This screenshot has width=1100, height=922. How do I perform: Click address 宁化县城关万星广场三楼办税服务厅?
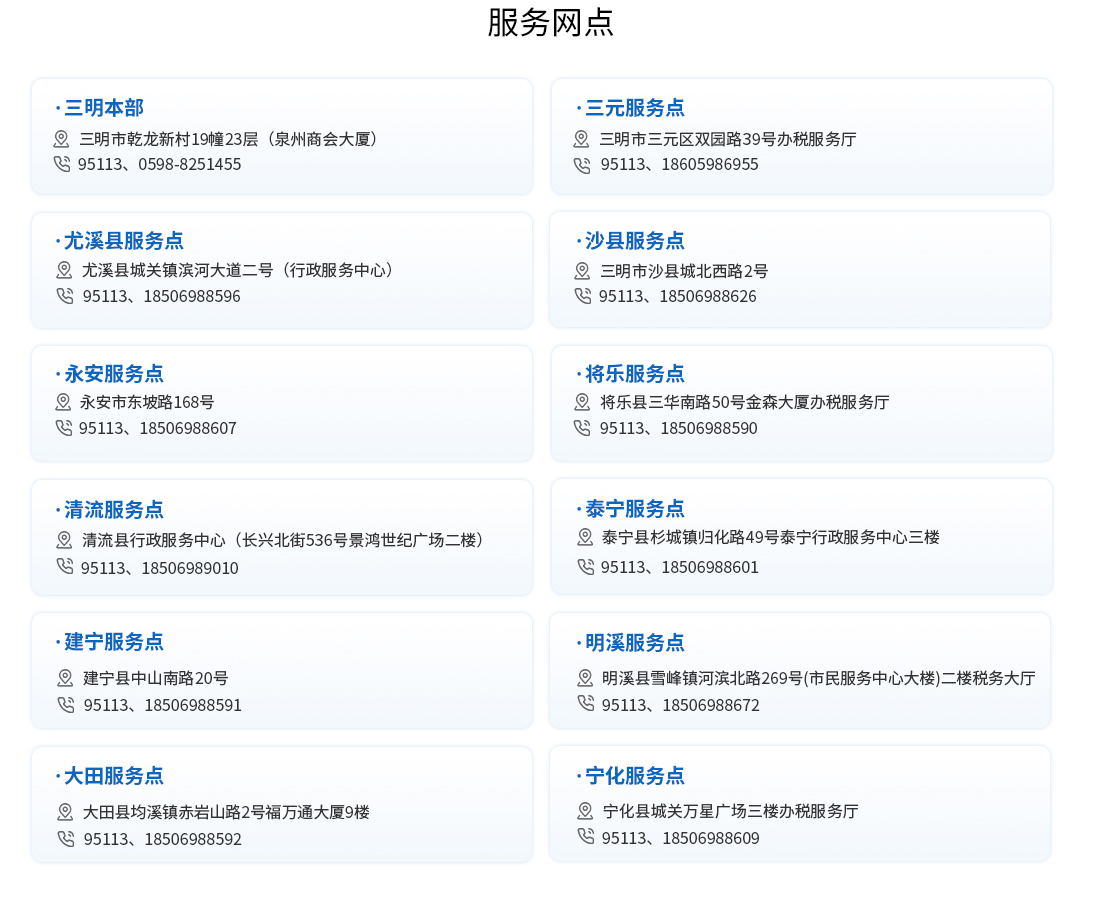tap(730, 811)
